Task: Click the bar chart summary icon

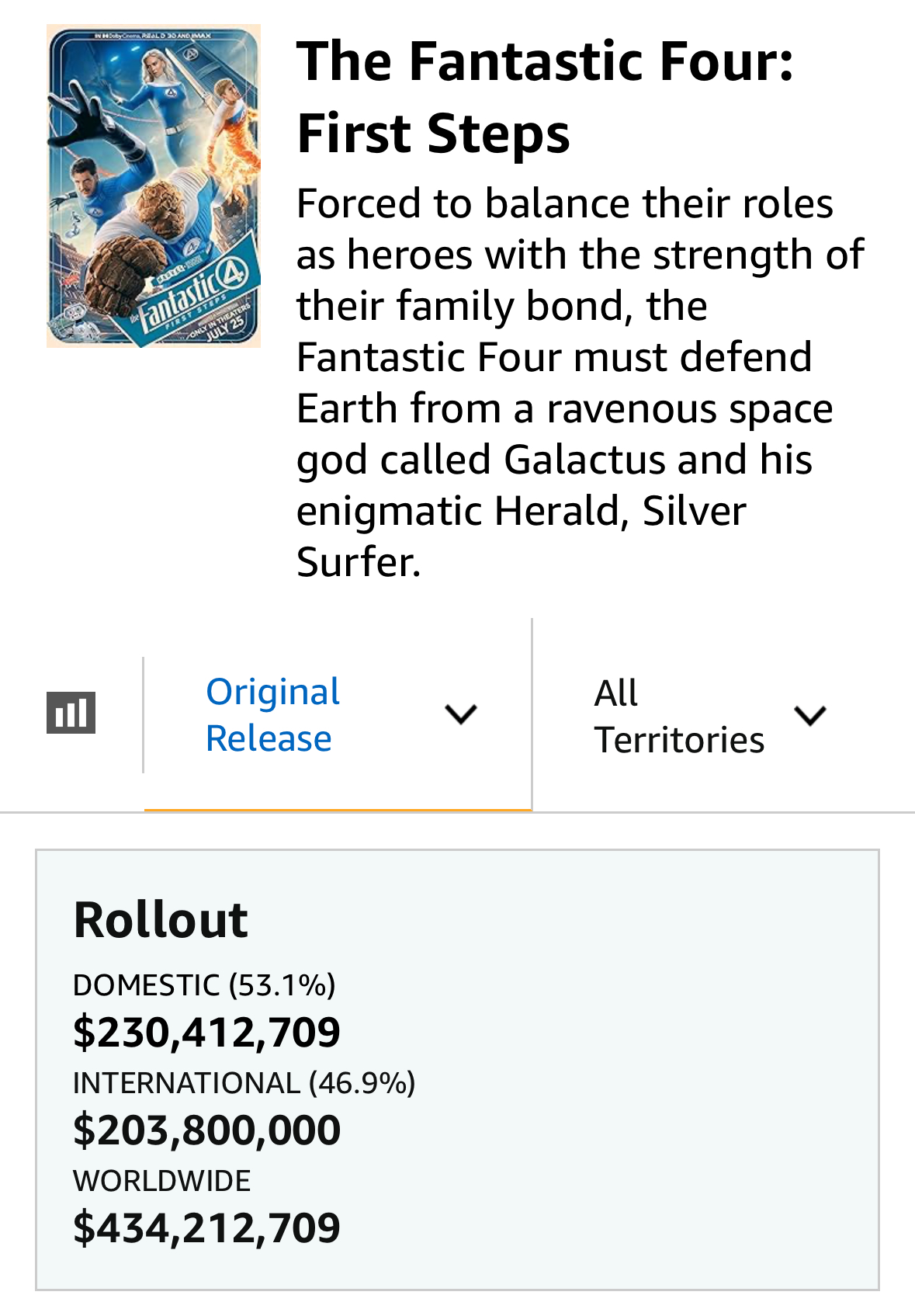Action: pos(71,712)
